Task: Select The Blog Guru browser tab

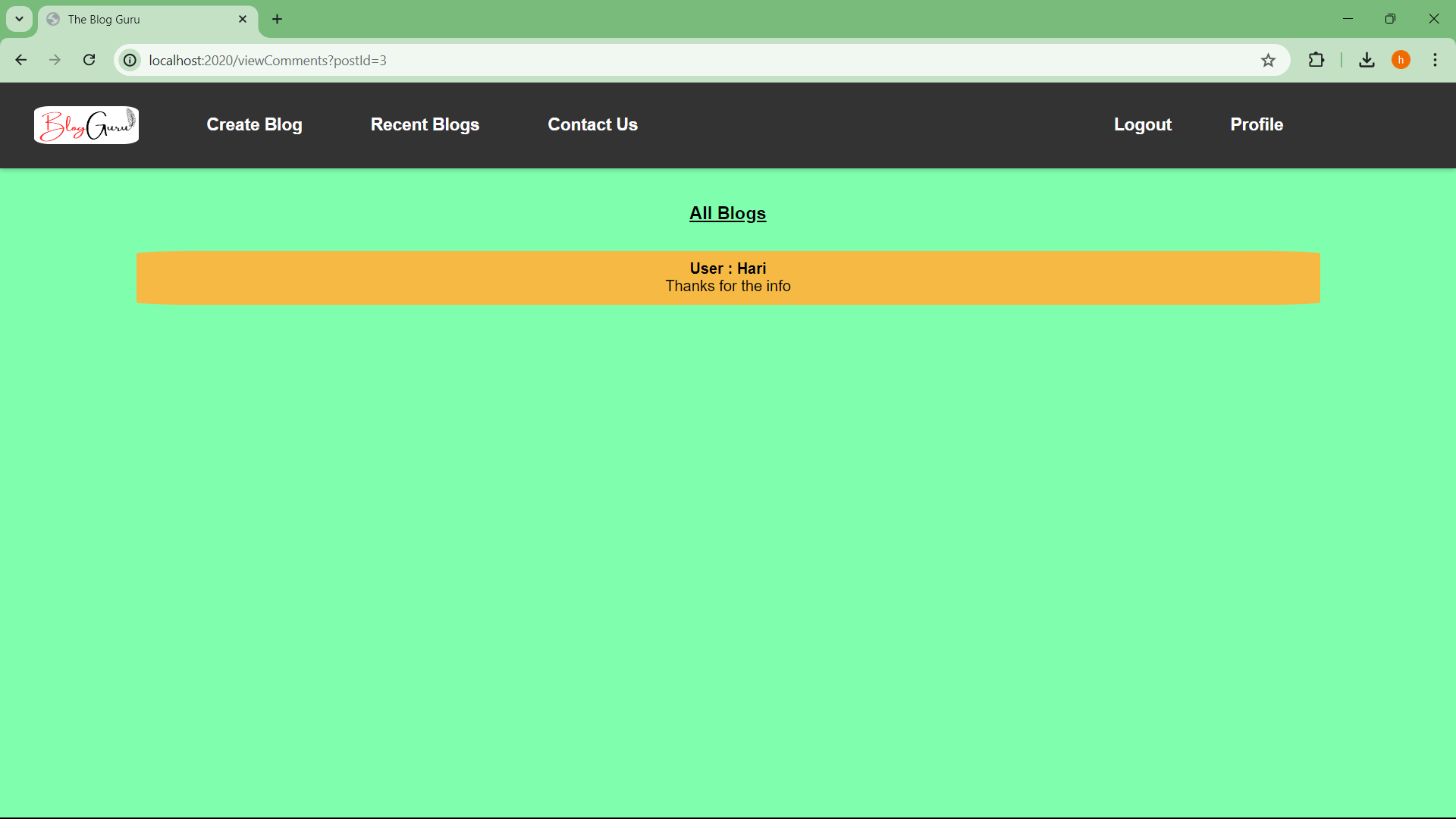Action: tap(148, 20)
